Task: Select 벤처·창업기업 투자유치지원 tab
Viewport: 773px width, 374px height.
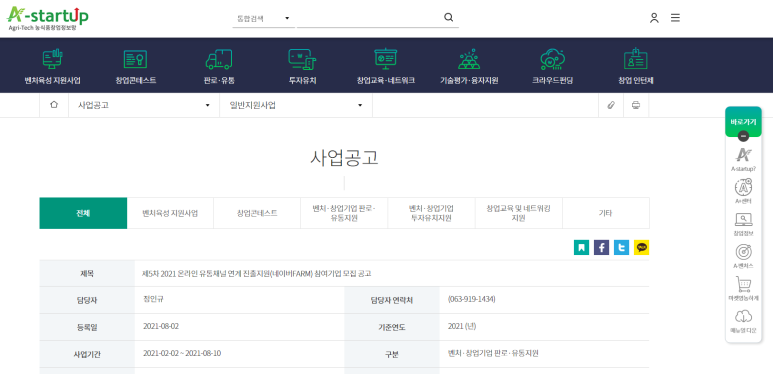Action: pos(431,213)
